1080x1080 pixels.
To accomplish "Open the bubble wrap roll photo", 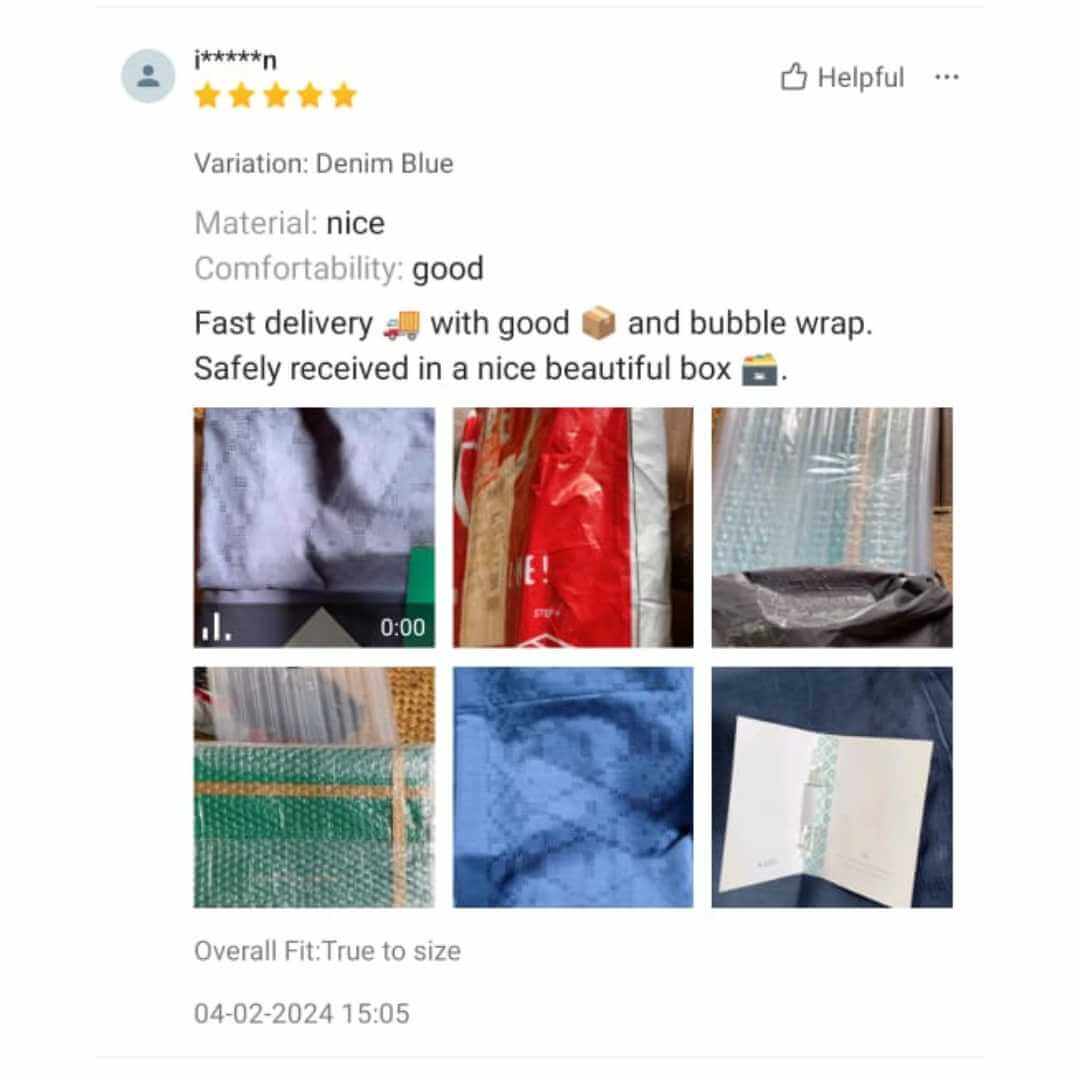I will coord(832,528).
